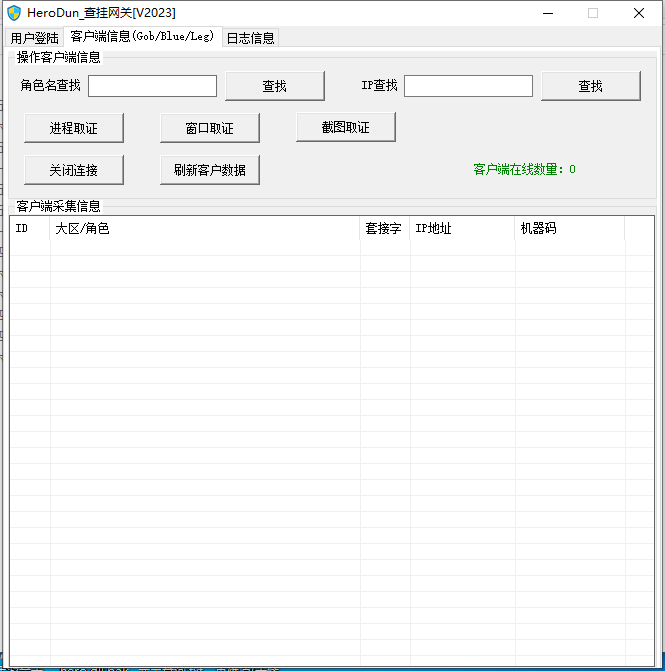The height and width of the screenshot is (671, 665).
Task: Click the 进程取证 button
Action: 74,128
